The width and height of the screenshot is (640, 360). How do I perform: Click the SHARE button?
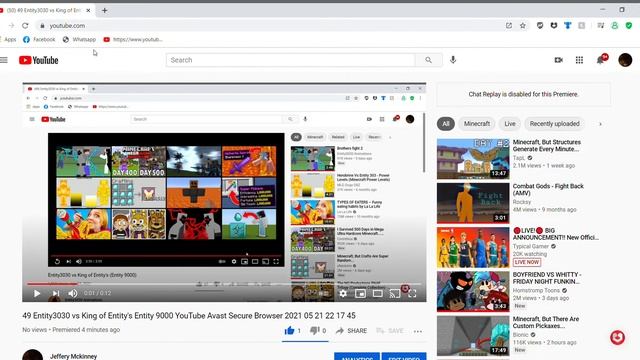[351, 331]
